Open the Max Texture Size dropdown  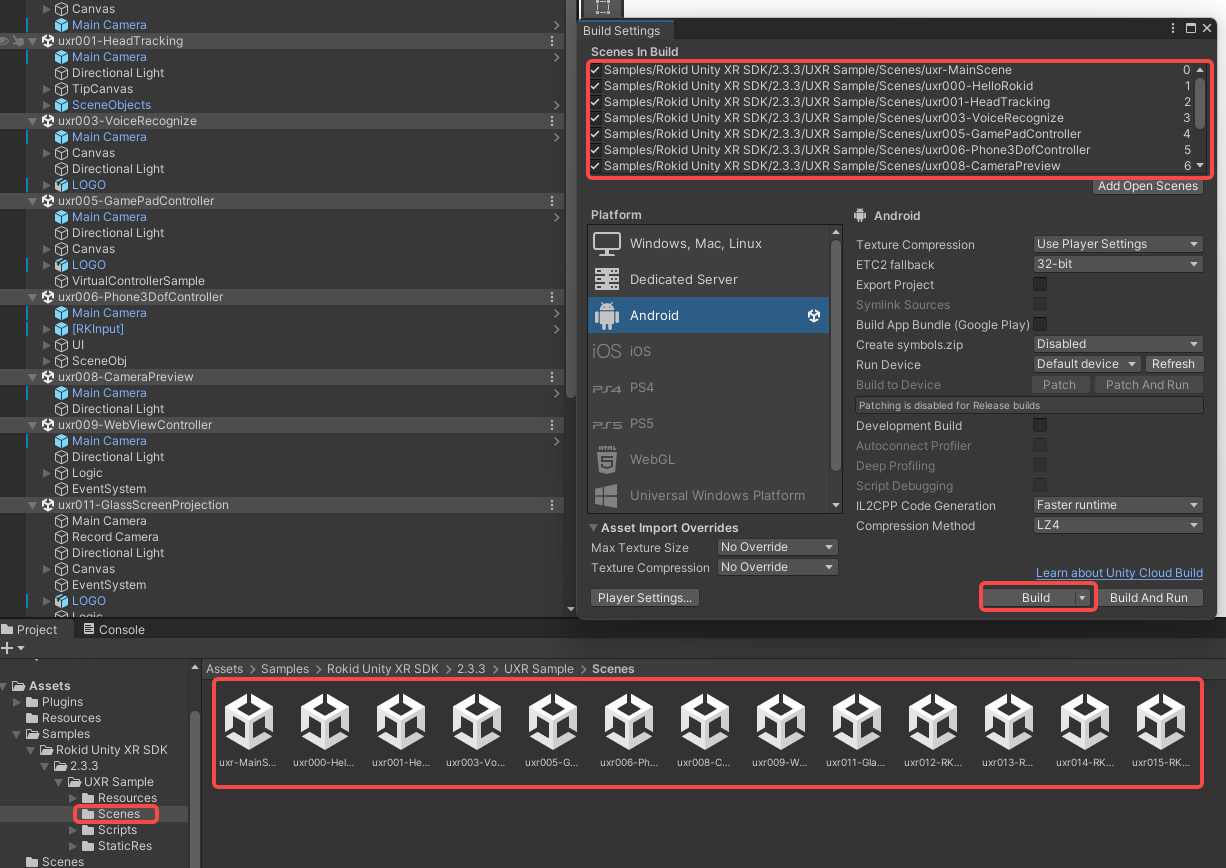point(777,547)
